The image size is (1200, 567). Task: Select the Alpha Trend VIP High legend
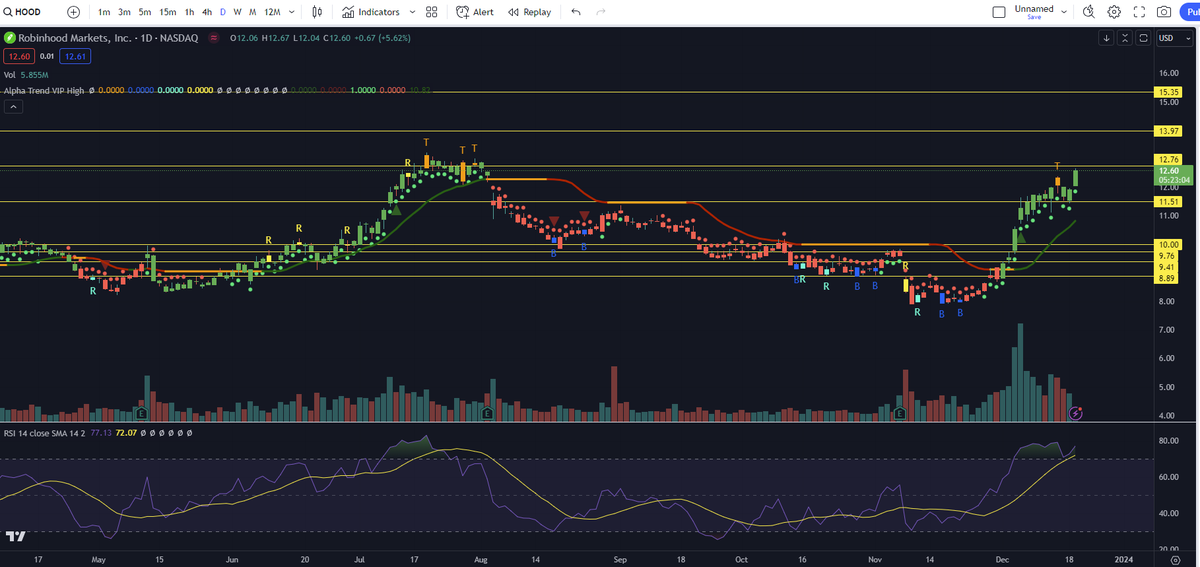pyautogui.click(x=44, y=90)
